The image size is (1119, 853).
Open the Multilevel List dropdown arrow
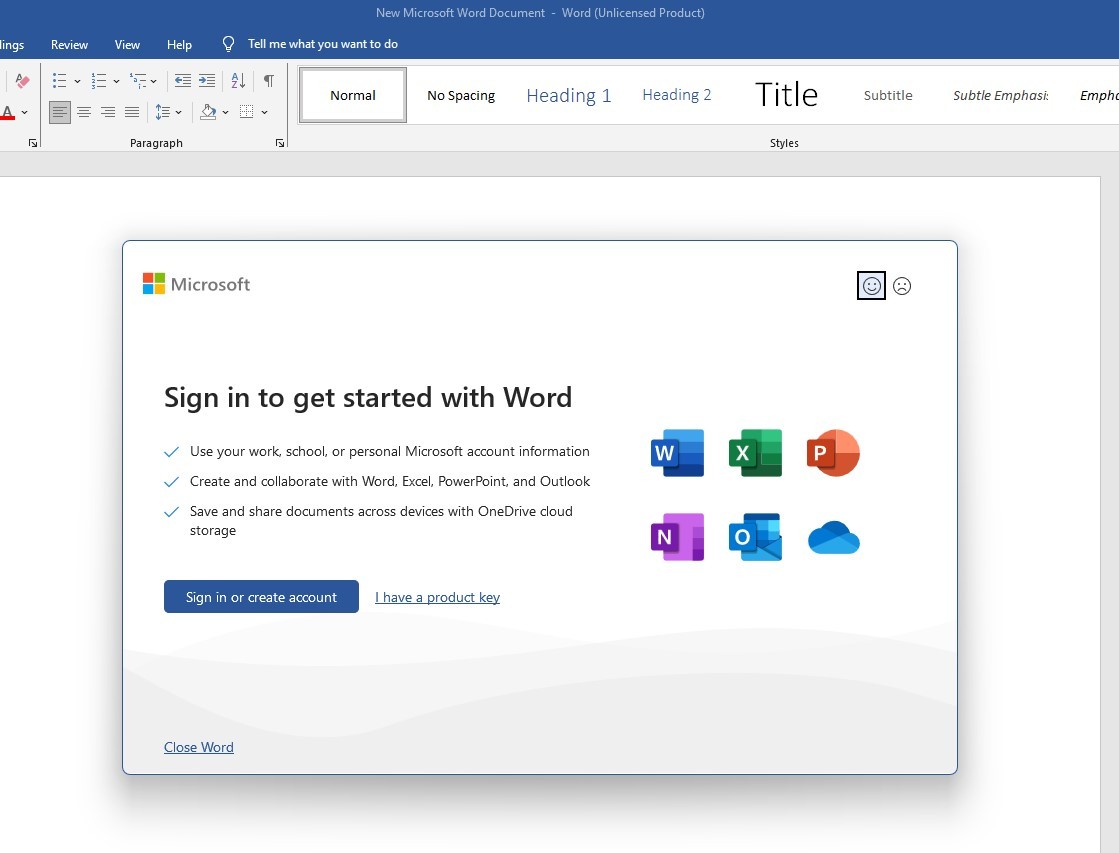point(153,81)
